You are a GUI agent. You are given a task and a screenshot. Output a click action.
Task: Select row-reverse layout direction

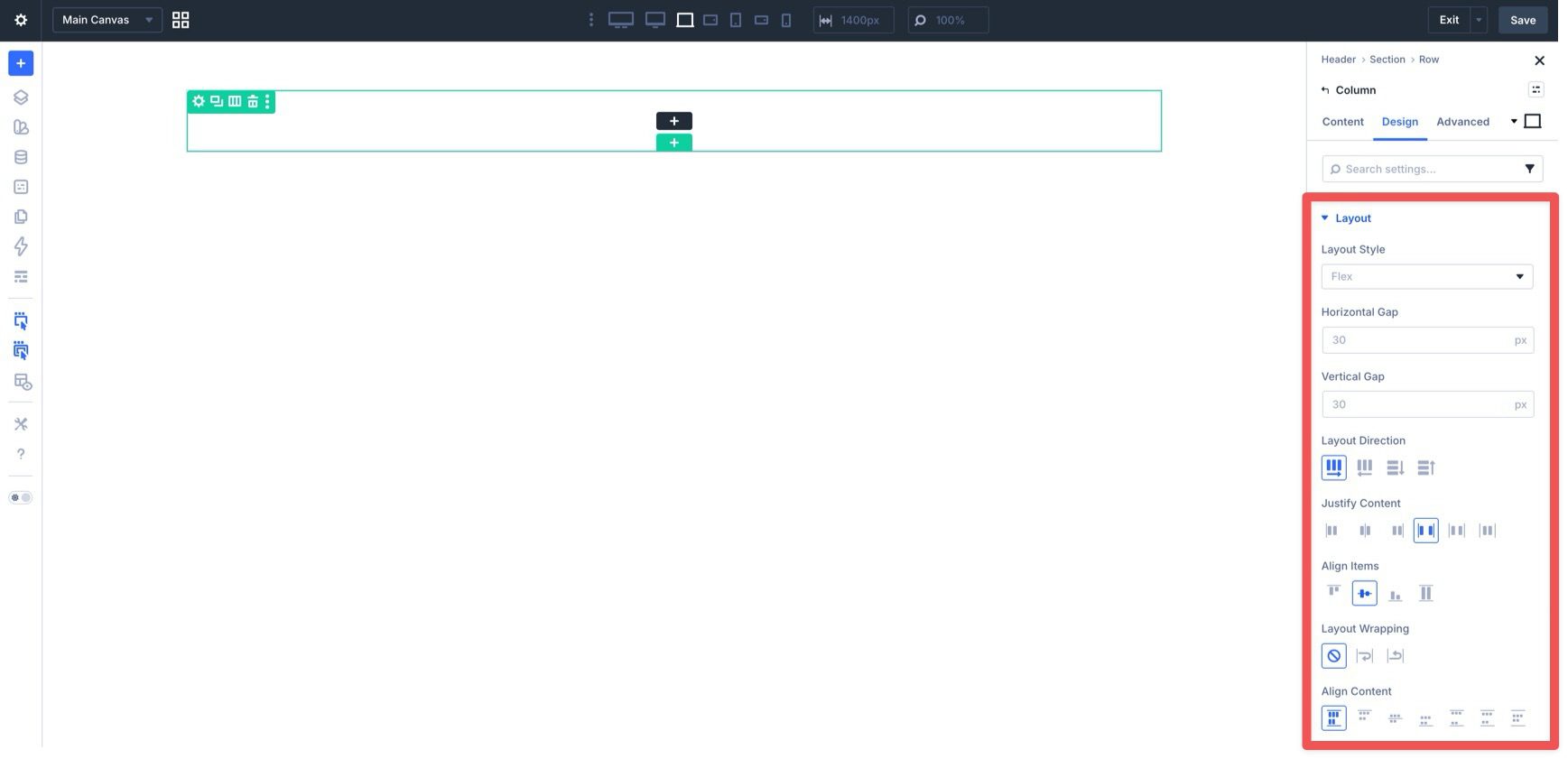(1365, 467)
